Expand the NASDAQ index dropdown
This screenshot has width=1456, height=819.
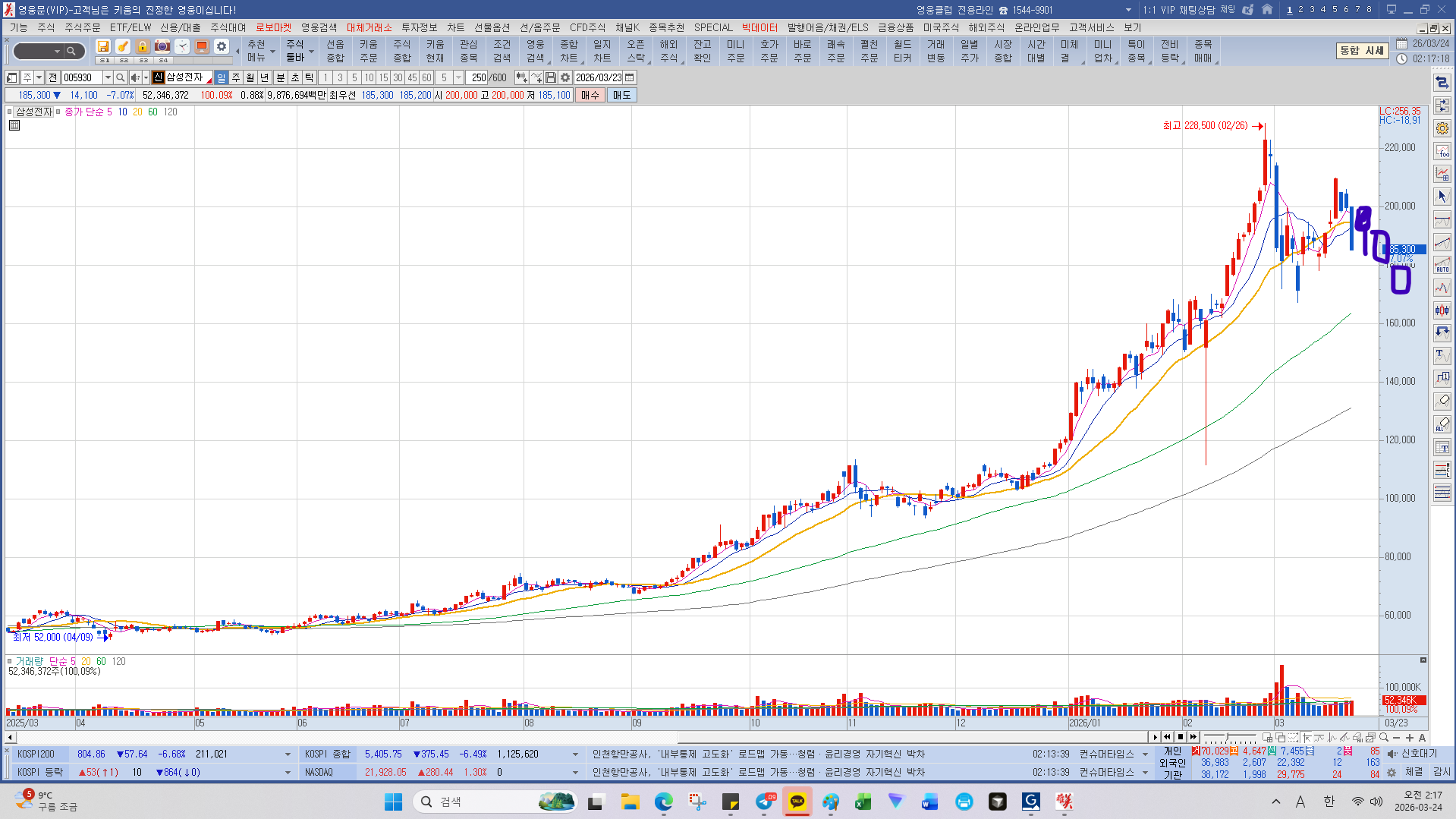575,773
